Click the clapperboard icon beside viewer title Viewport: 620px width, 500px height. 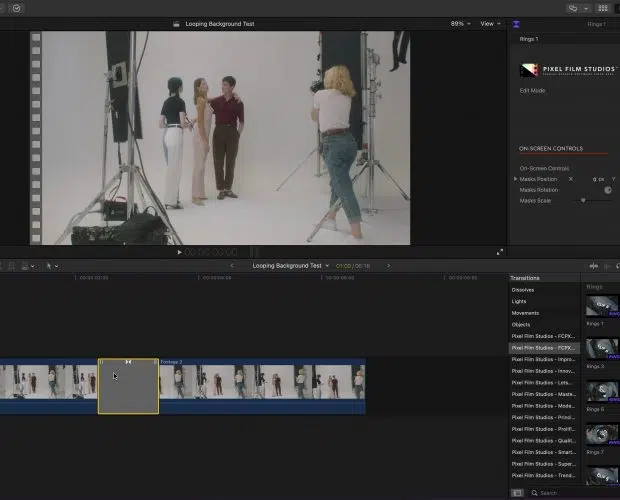point(176,24)
